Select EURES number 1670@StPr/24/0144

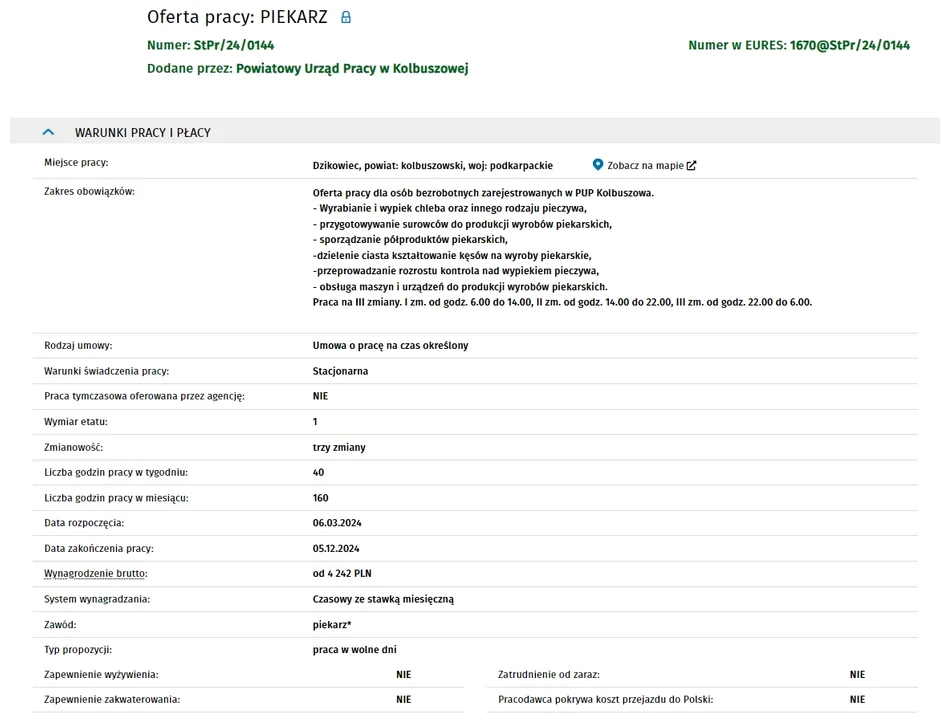[850, 45]
